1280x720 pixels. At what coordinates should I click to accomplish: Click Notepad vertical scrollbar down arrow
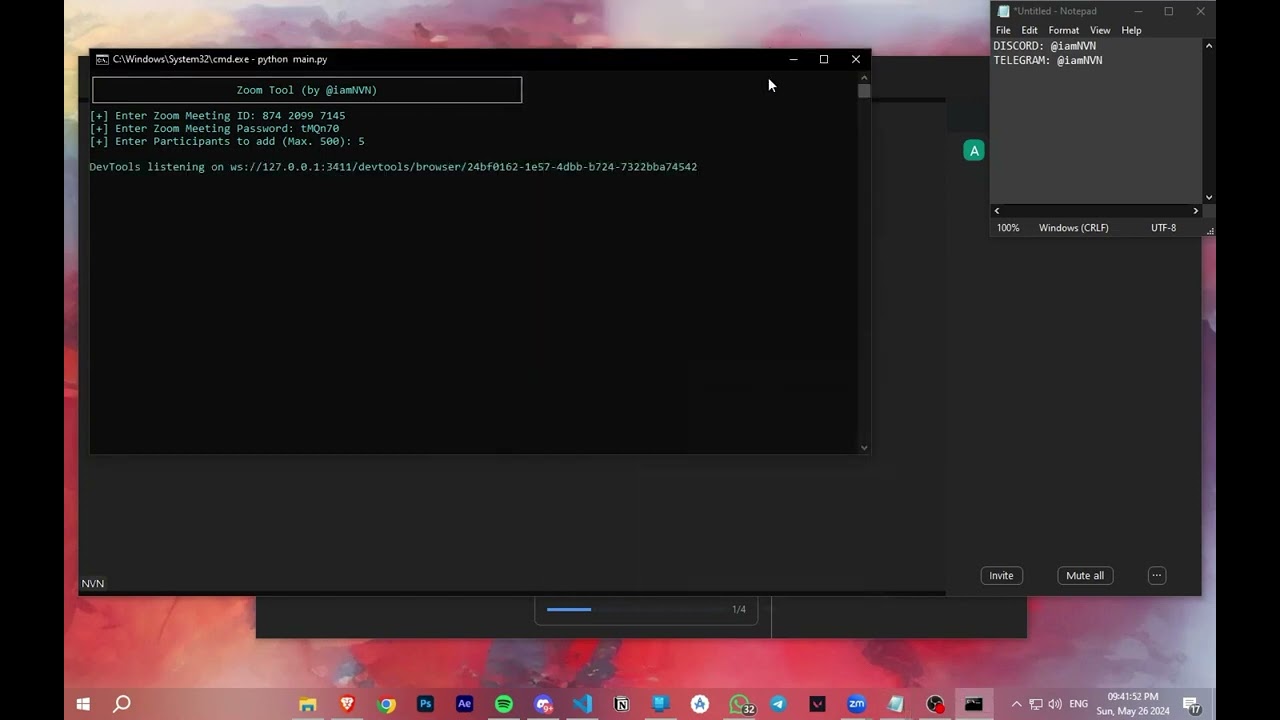[1209, 198]
